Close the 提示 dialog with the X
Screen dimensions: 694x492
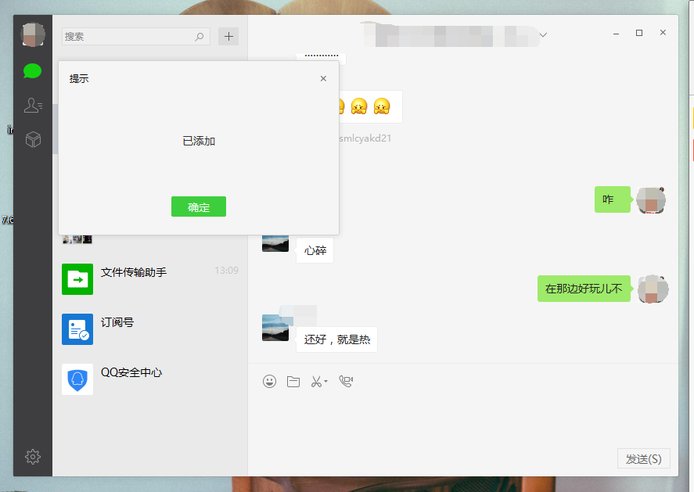tap(323, 78)
